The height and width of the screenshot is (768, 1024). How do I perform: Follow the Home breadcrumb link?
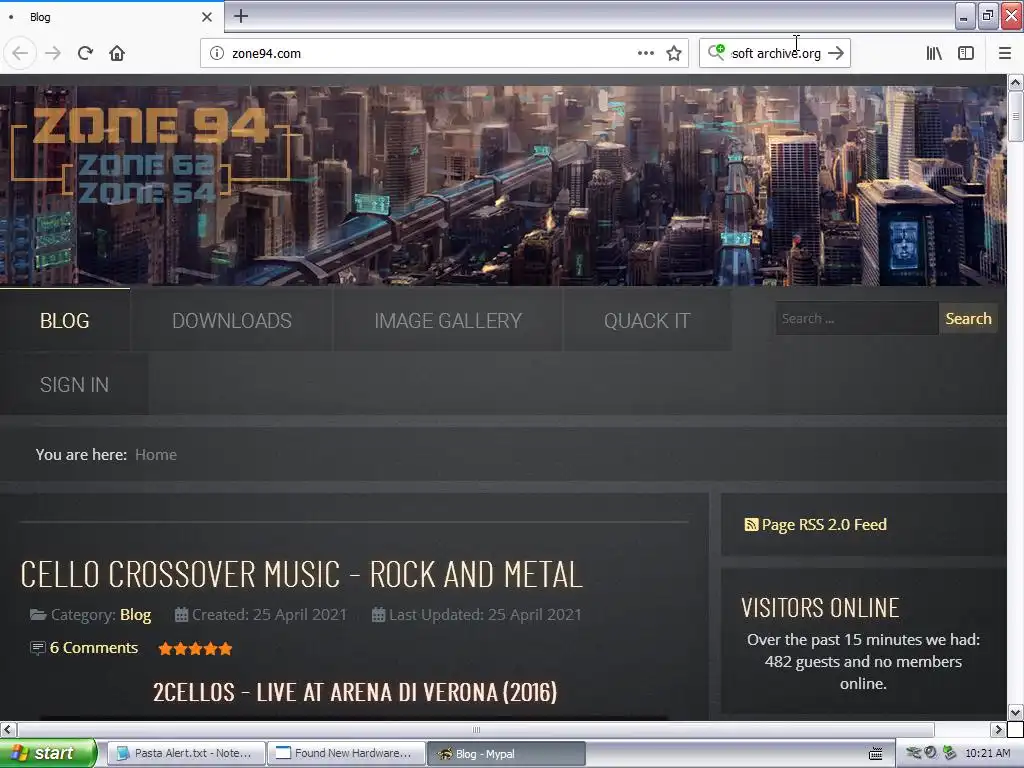tap(155, 455)
